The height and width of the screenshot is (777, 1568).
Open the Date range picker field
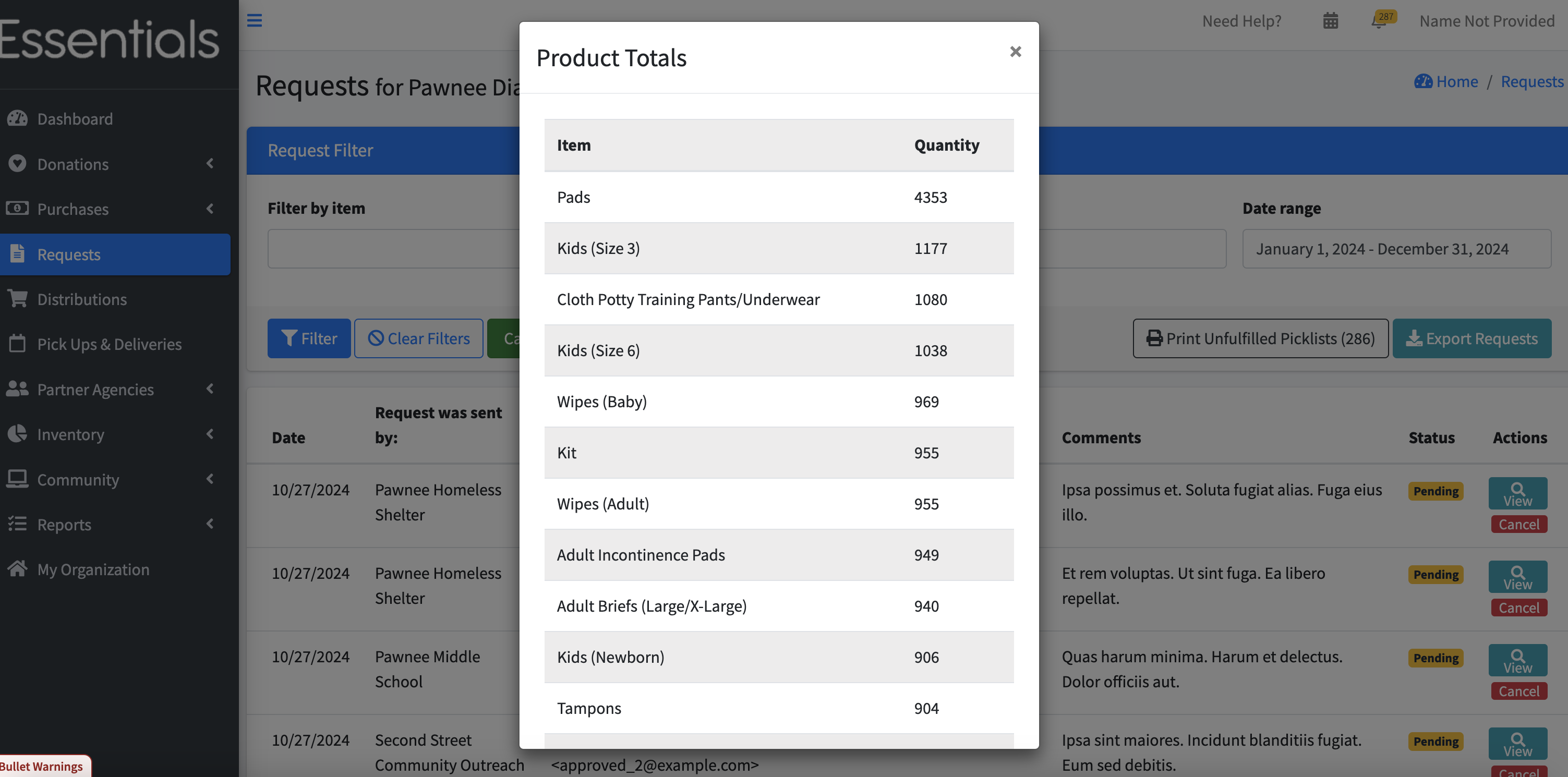(1396, 248)
